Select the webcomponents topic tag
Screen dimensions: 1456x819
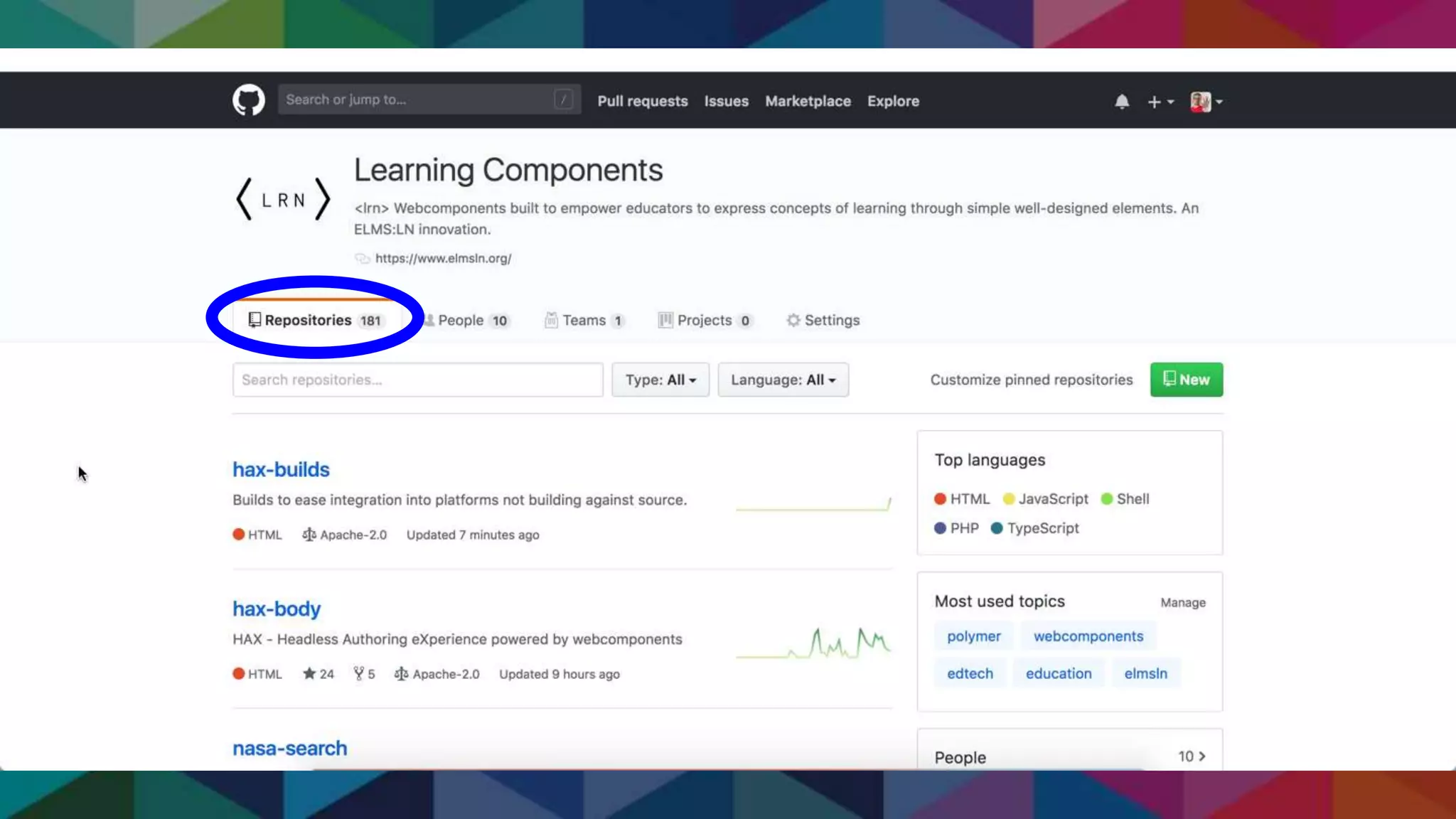pos(1088,636)
